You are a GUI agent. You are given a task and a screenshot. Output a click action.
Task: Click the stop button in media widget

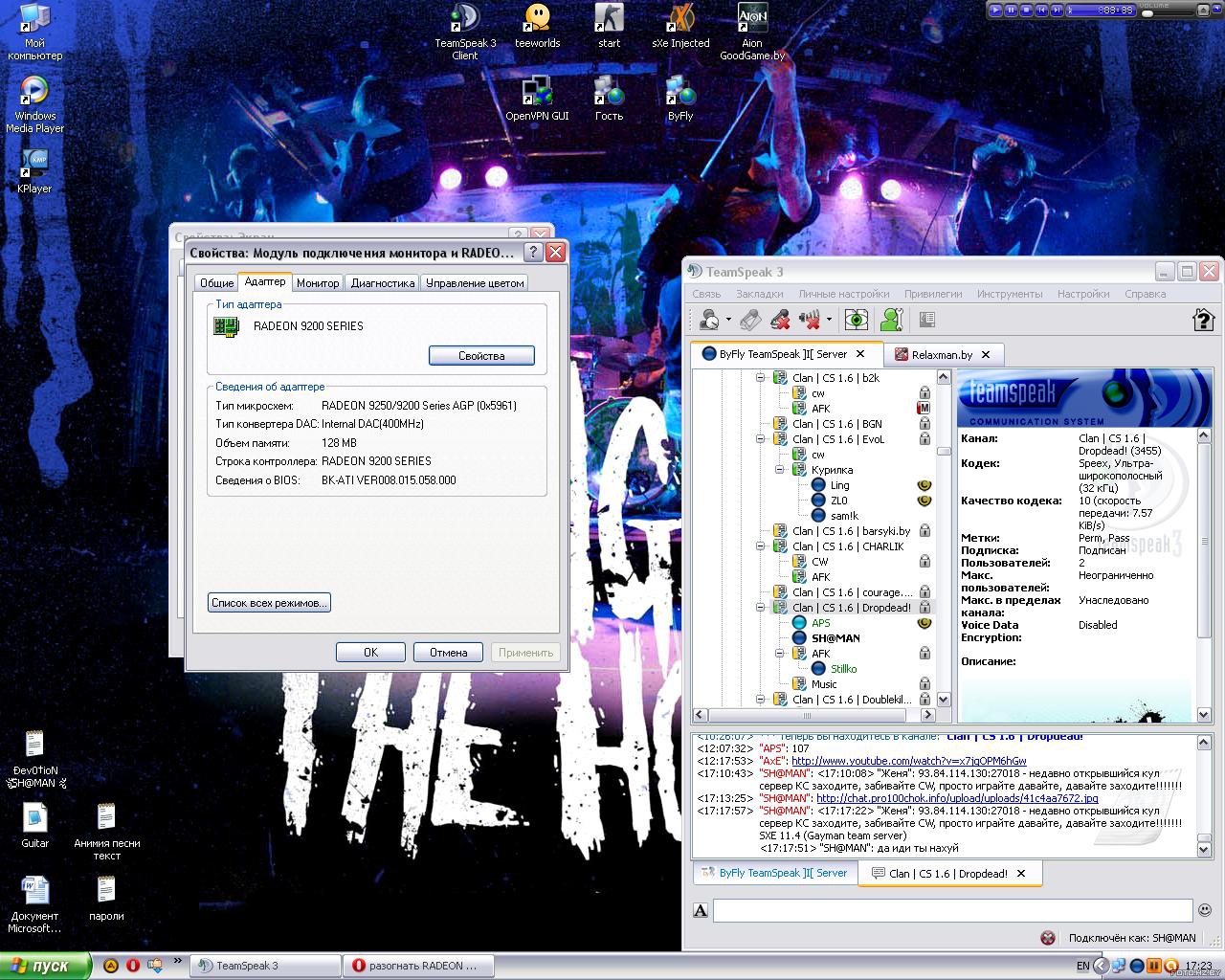click(1027, 10)
